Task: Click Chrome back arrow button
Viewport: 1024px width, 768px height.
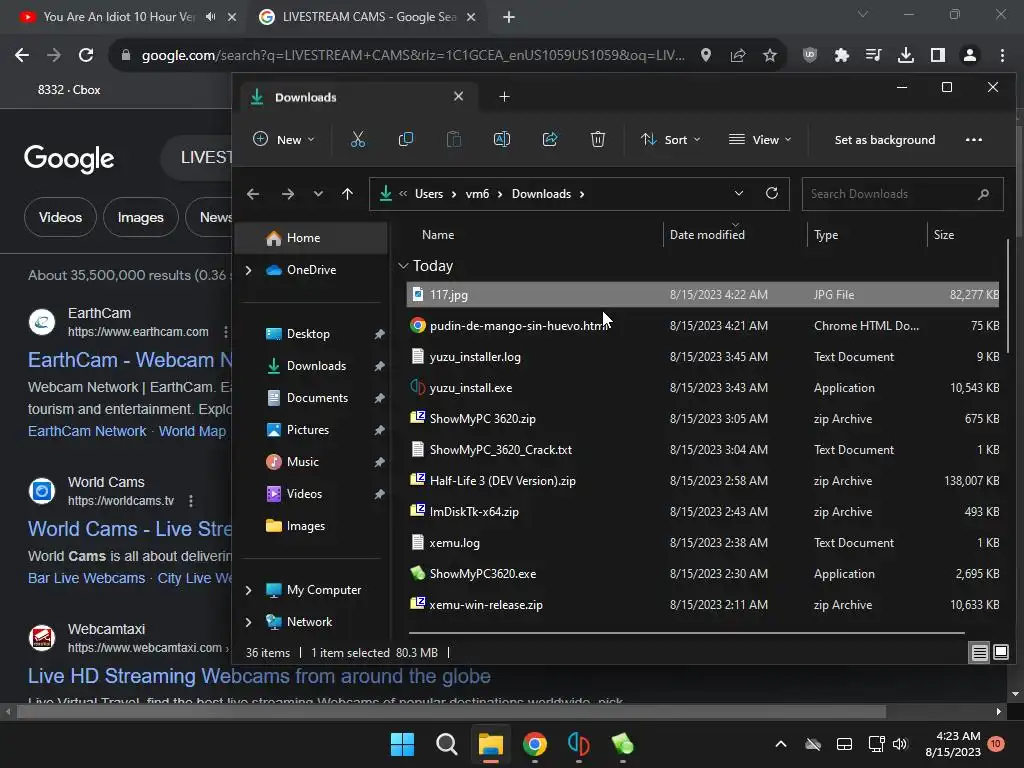Action: [22, 56]
